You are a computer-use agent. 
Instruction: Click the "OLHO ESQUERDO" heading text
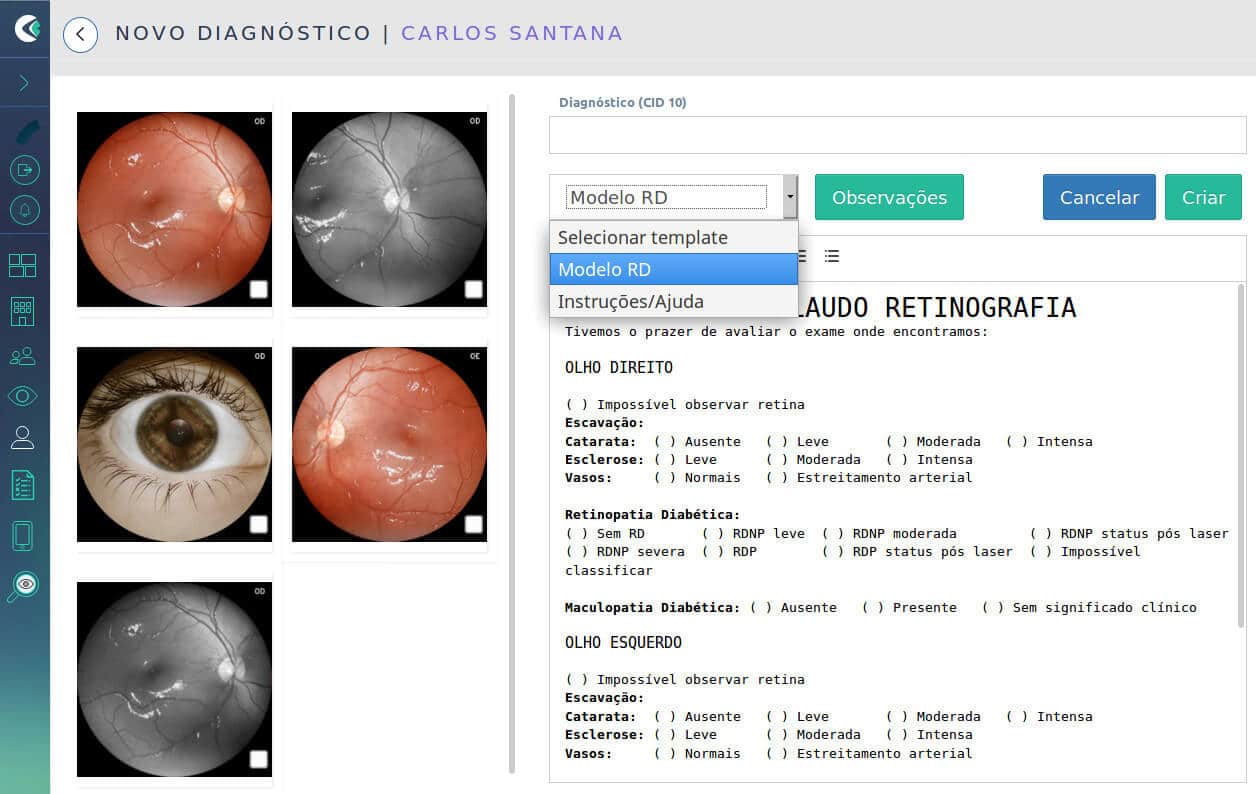pos(623,642)
